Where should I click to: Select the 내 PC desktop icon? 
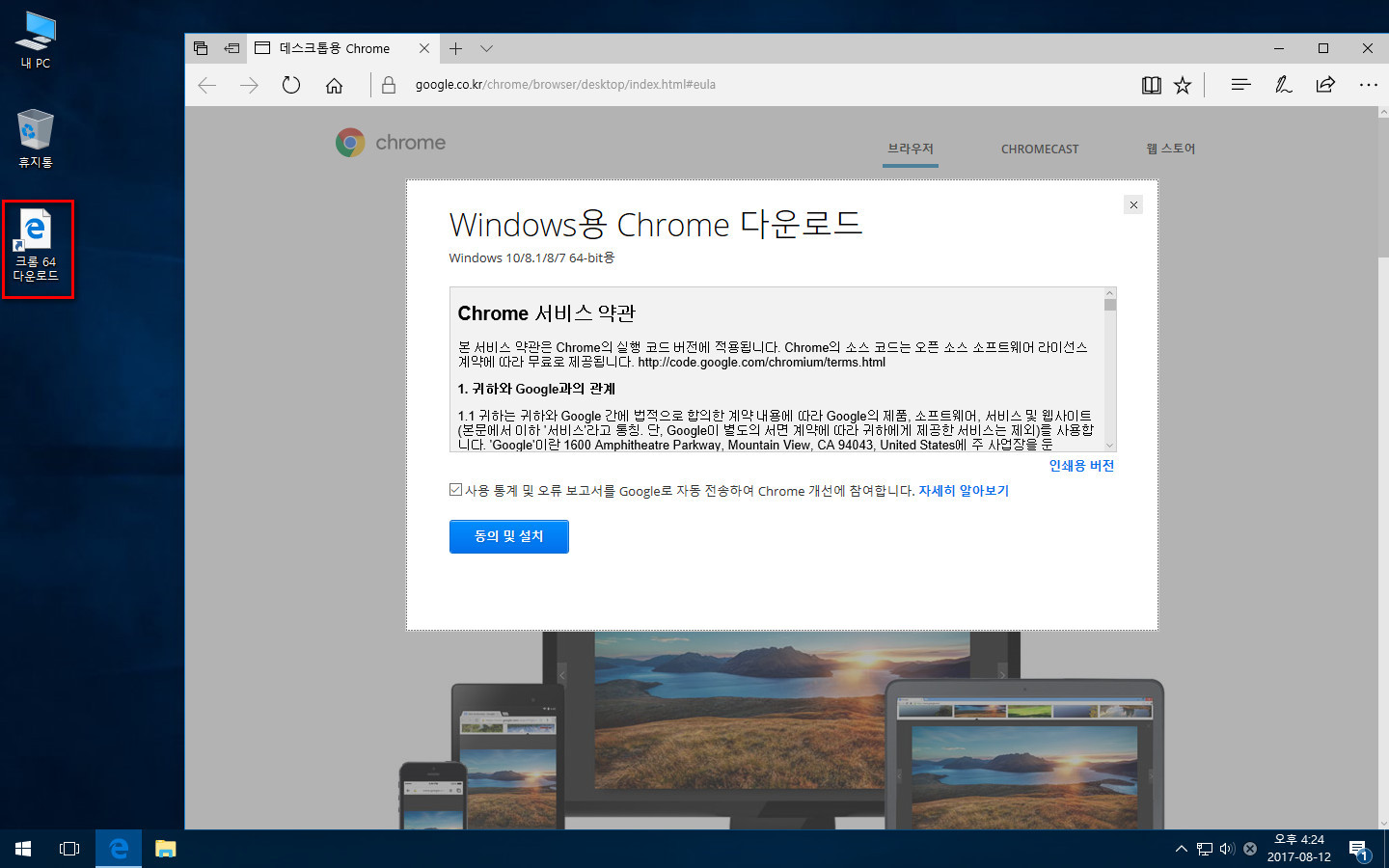[x=36, y=41]
